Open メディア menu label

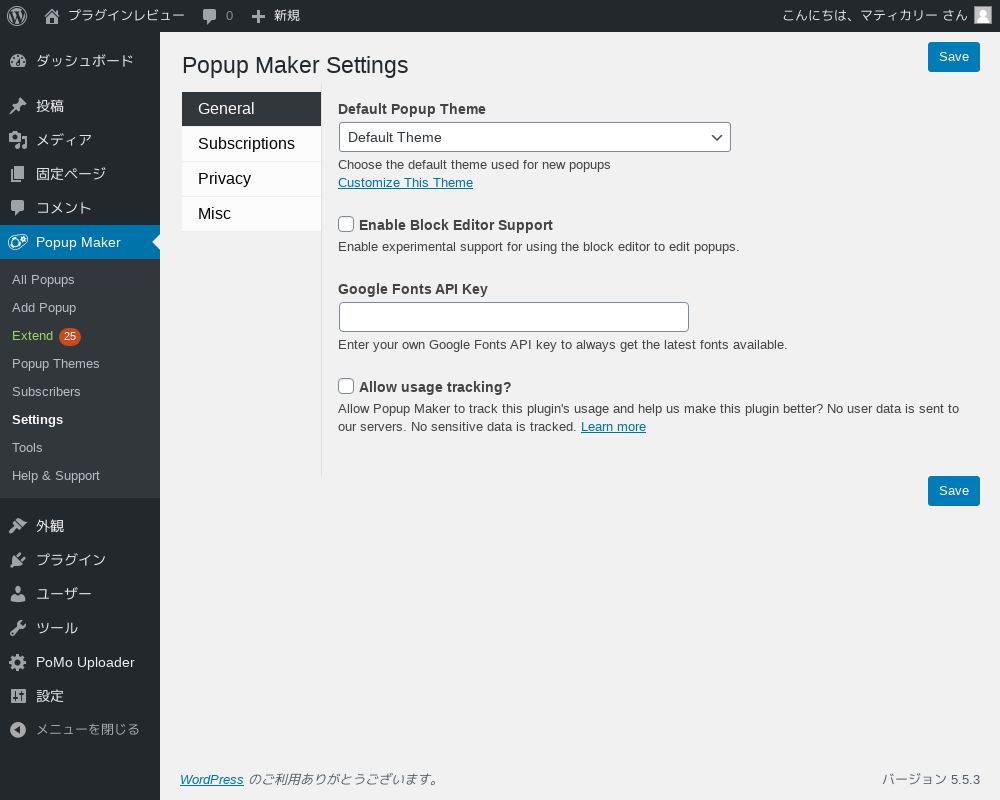point(64,140)
